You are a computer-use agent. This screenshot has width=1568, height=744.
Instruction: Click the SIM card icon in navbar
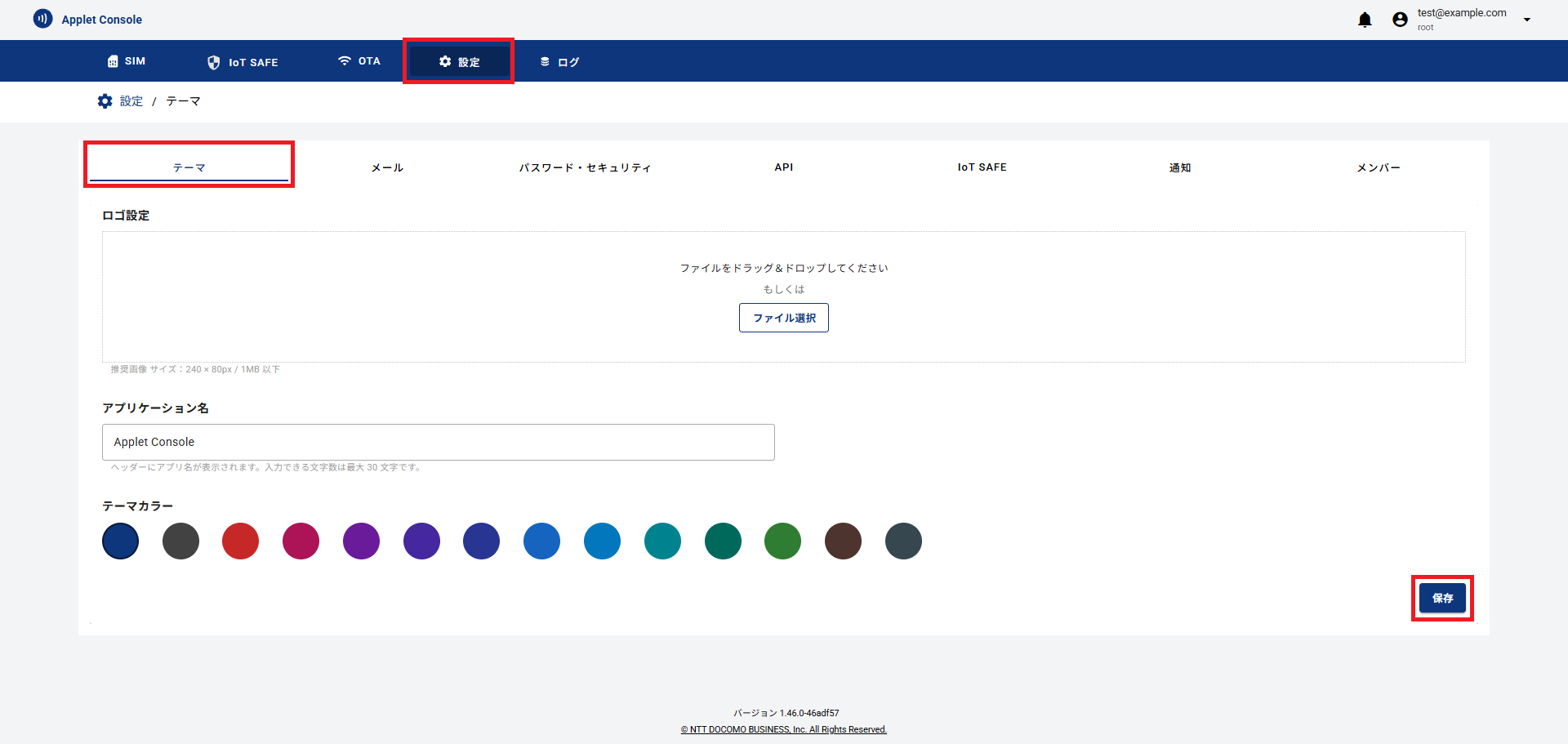[113, 61]
